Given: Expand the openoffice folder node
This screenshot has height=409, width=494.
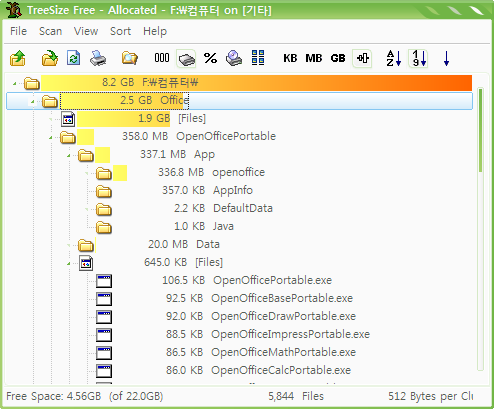Looking at the screenshot, I should coord(87,173).
